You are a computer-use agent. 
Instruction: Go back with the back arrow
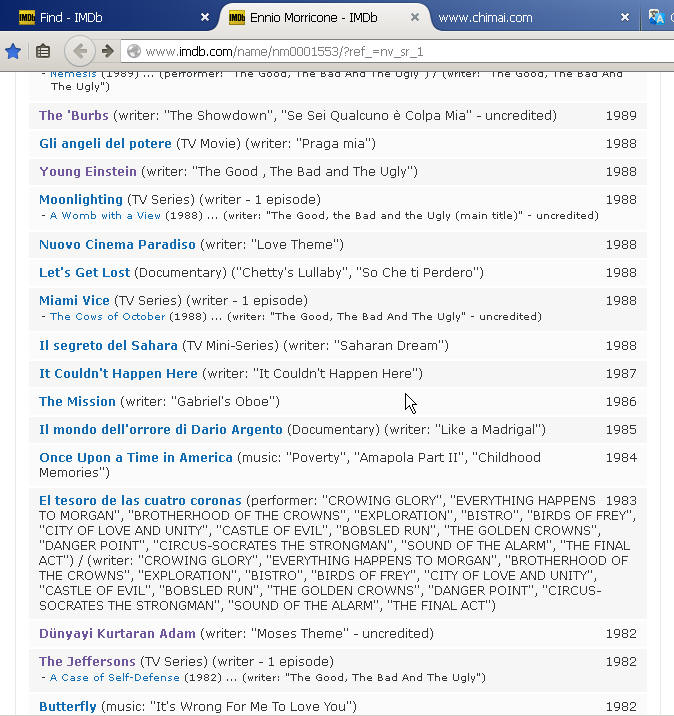pos(80,51)
